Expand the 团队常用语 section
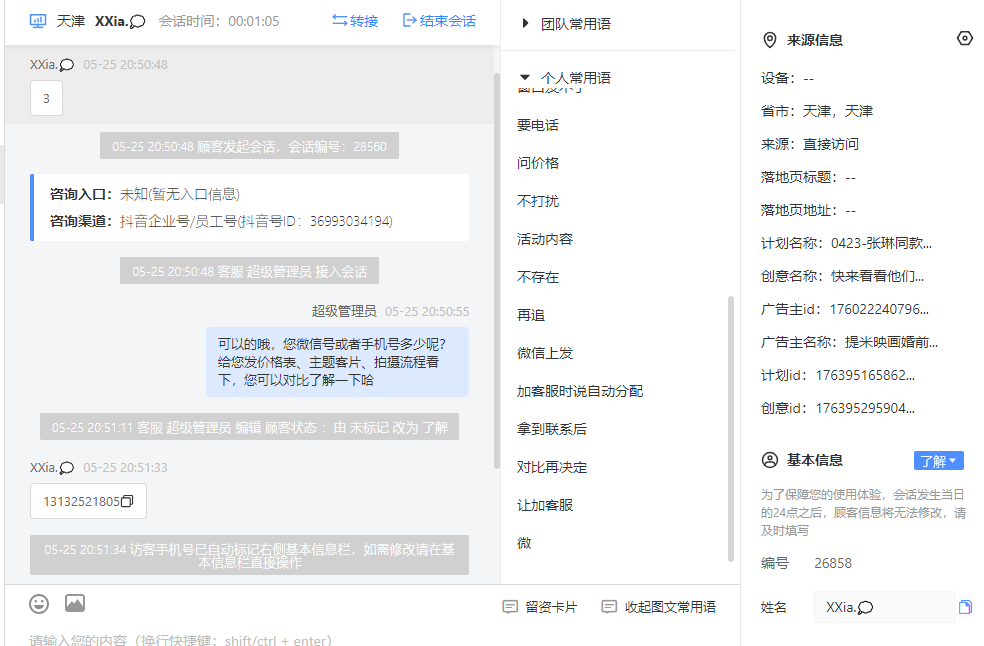Screen dimensions: 984x646 [568, 24]
